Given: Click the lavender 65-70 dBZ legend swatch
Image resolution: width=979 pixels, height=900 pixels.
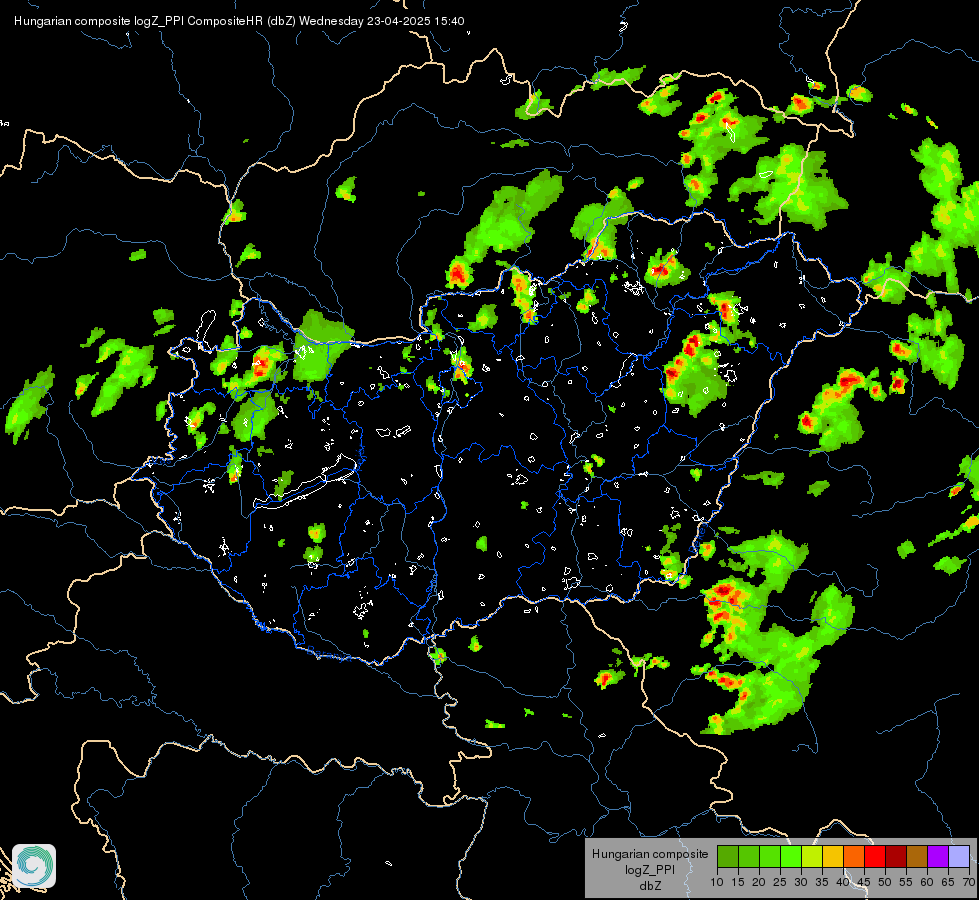Looking at the screenshot, I should pos(959,856).
